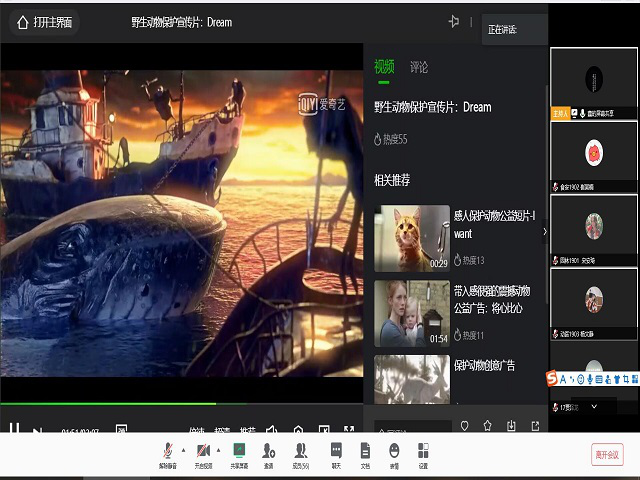The height and width of the screenshot is (480, 640).
Task: Click the 正在讲话 speaking status box
Action: coord(515,29)
